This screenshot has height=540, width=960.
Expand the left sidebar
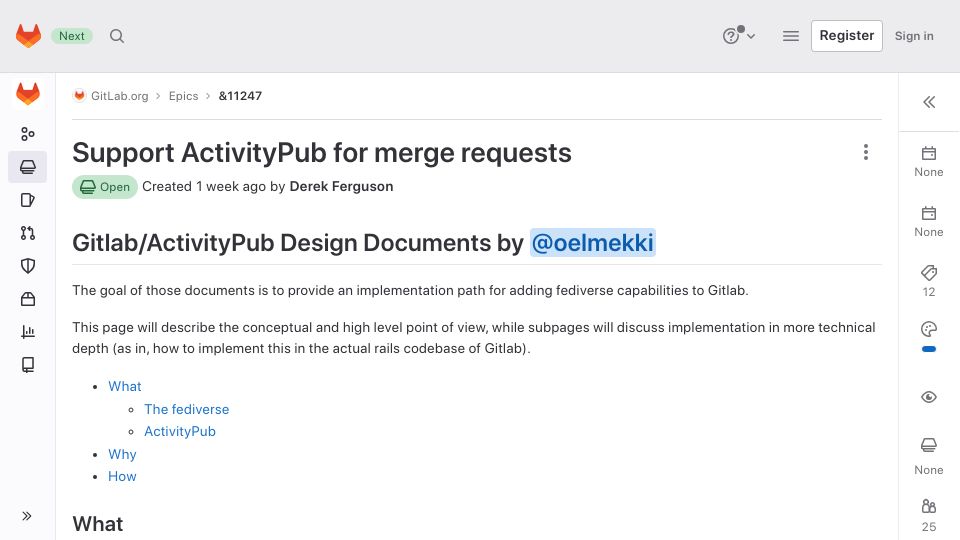pos(27,516)
